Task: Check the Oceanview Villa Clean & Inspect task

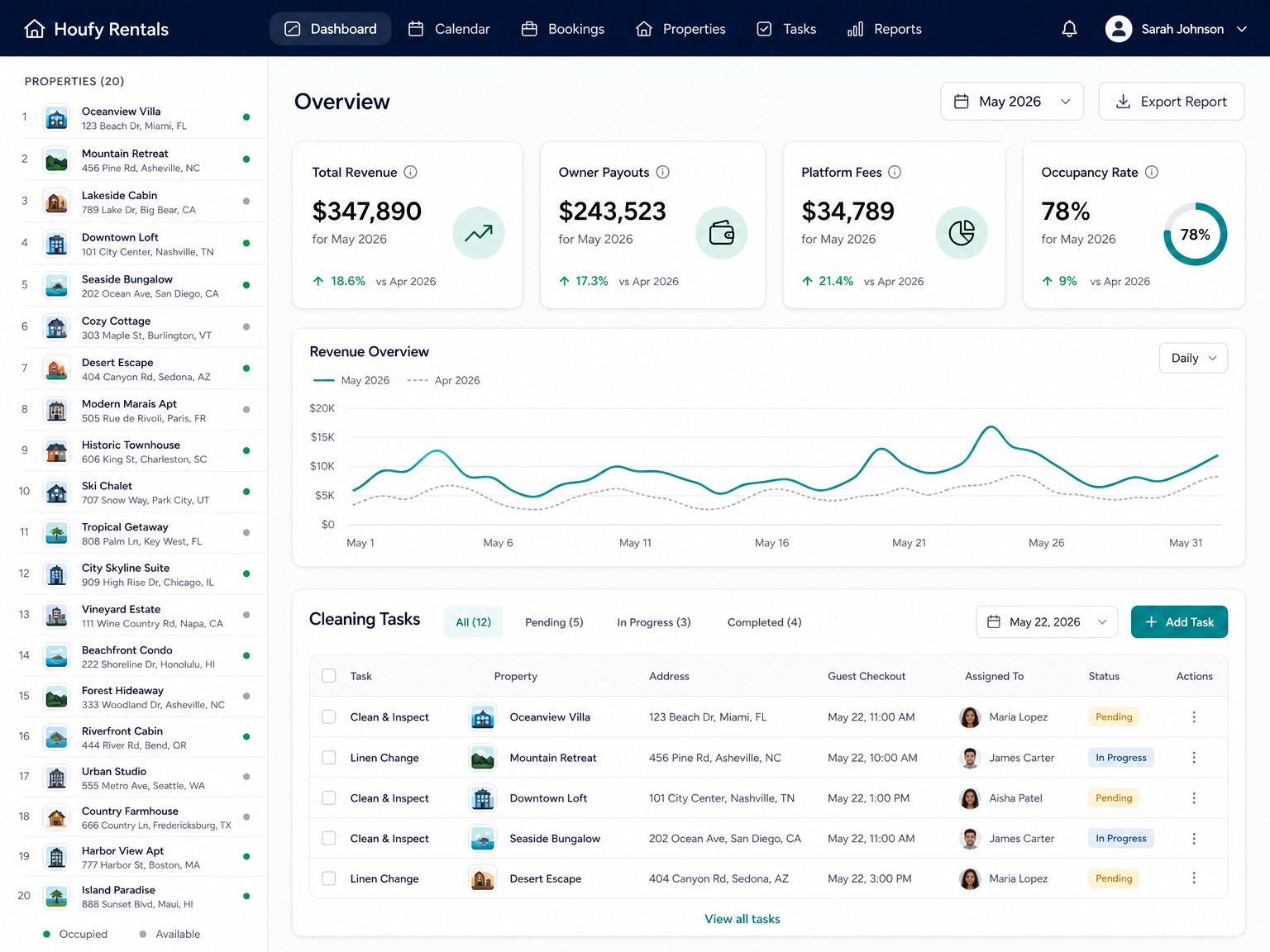Action: pos(329,717)
